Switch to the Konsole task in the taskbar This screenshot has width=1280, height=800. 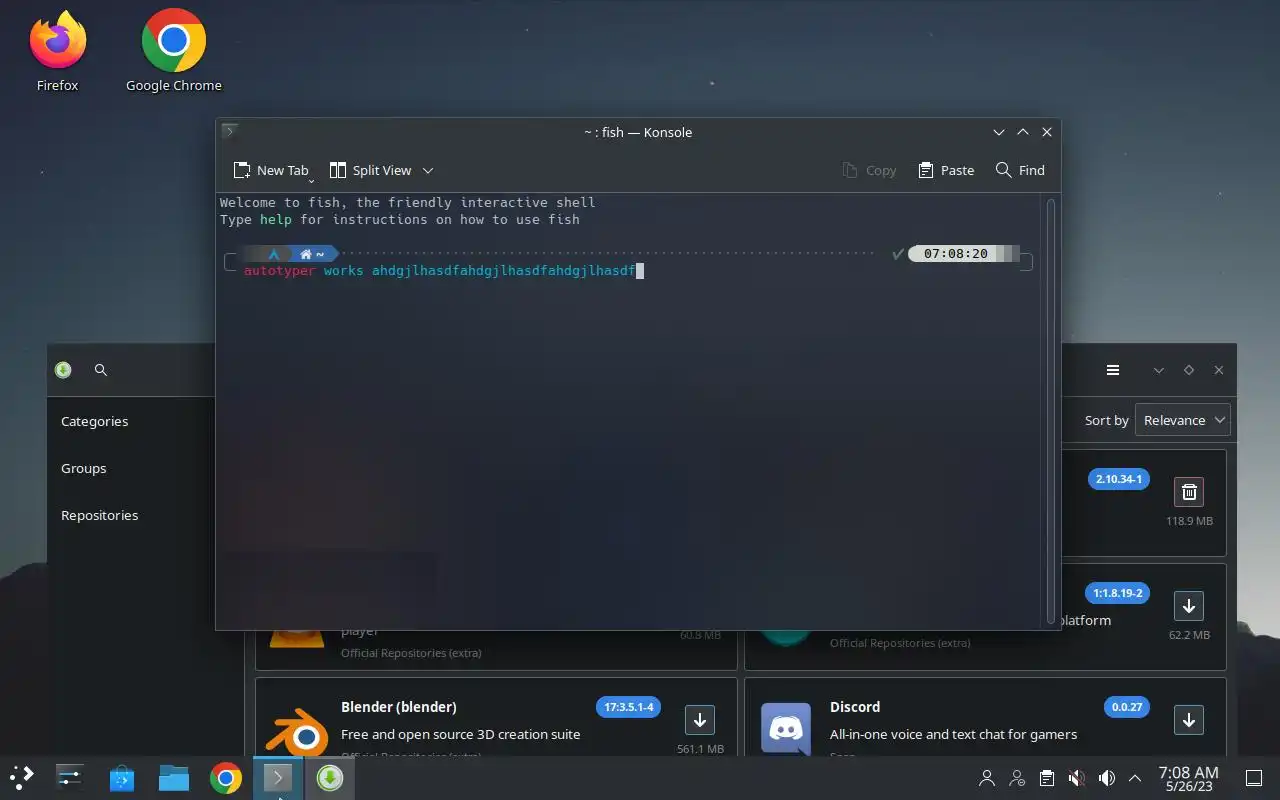point(277,777)
